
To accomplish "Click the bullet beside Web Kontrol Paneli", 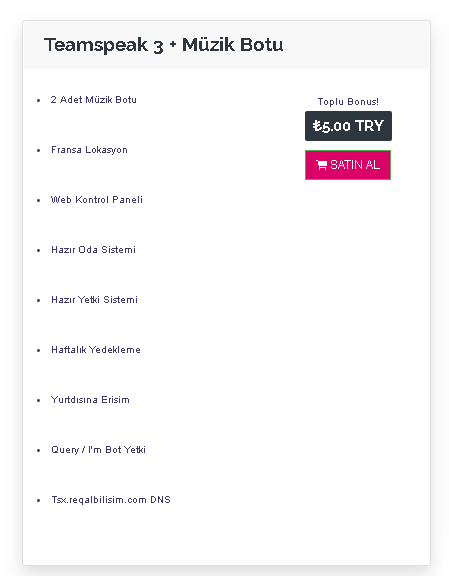I will point(39,200).
